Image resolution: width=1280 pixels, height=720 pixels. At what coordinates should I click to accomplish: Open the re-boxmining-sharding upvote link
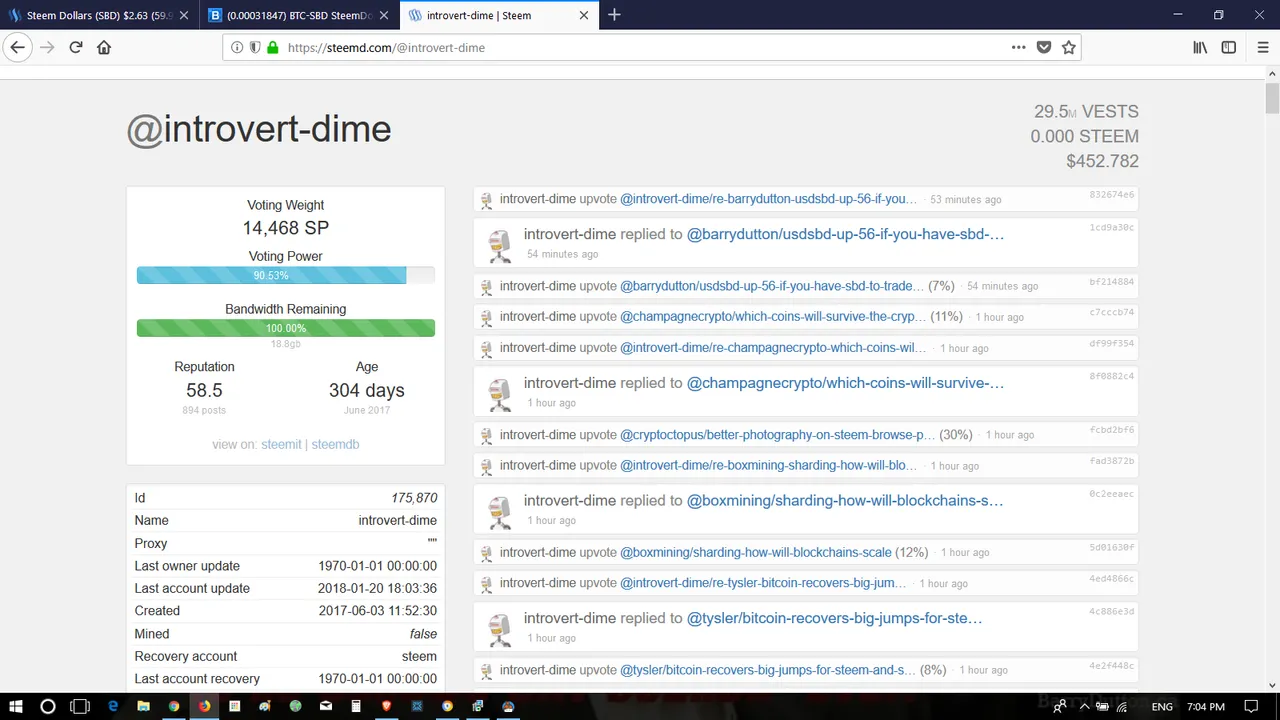point(768,465)
